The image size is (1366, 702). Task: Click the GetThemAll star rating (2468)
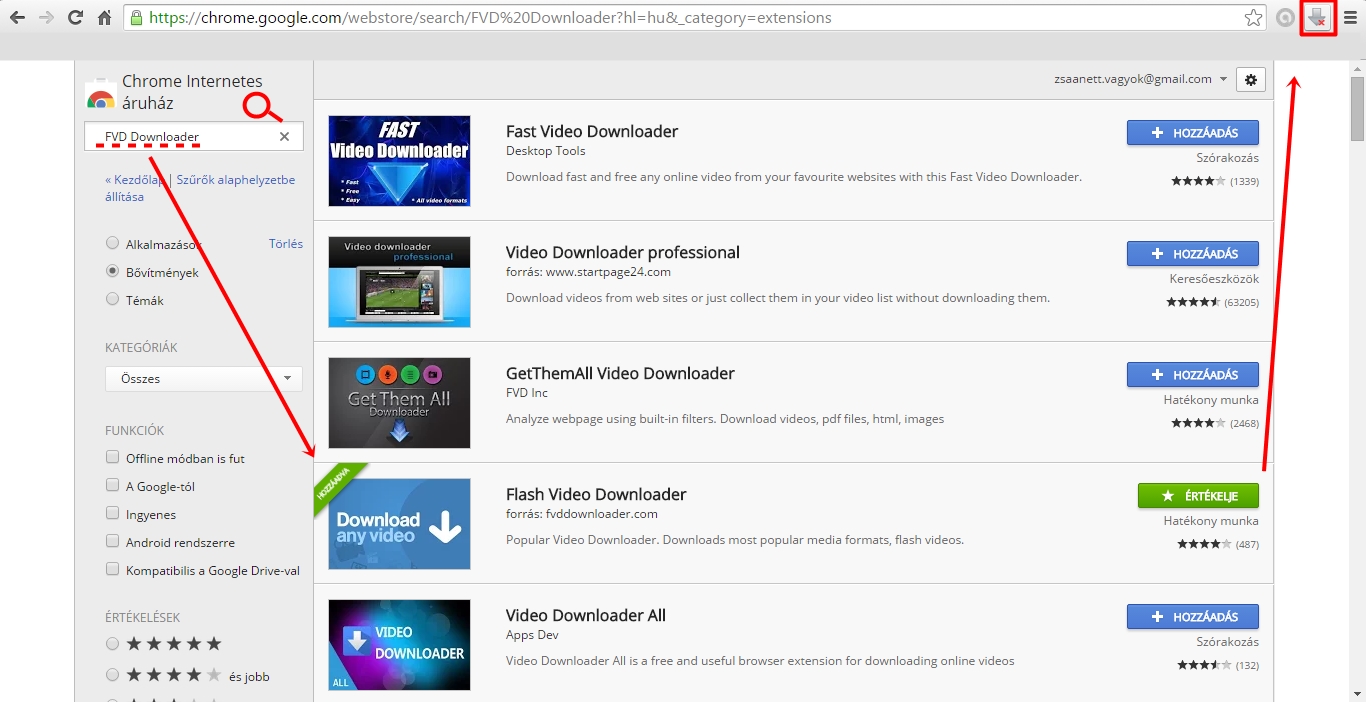pyautogui.click(x=1215, y=423)
